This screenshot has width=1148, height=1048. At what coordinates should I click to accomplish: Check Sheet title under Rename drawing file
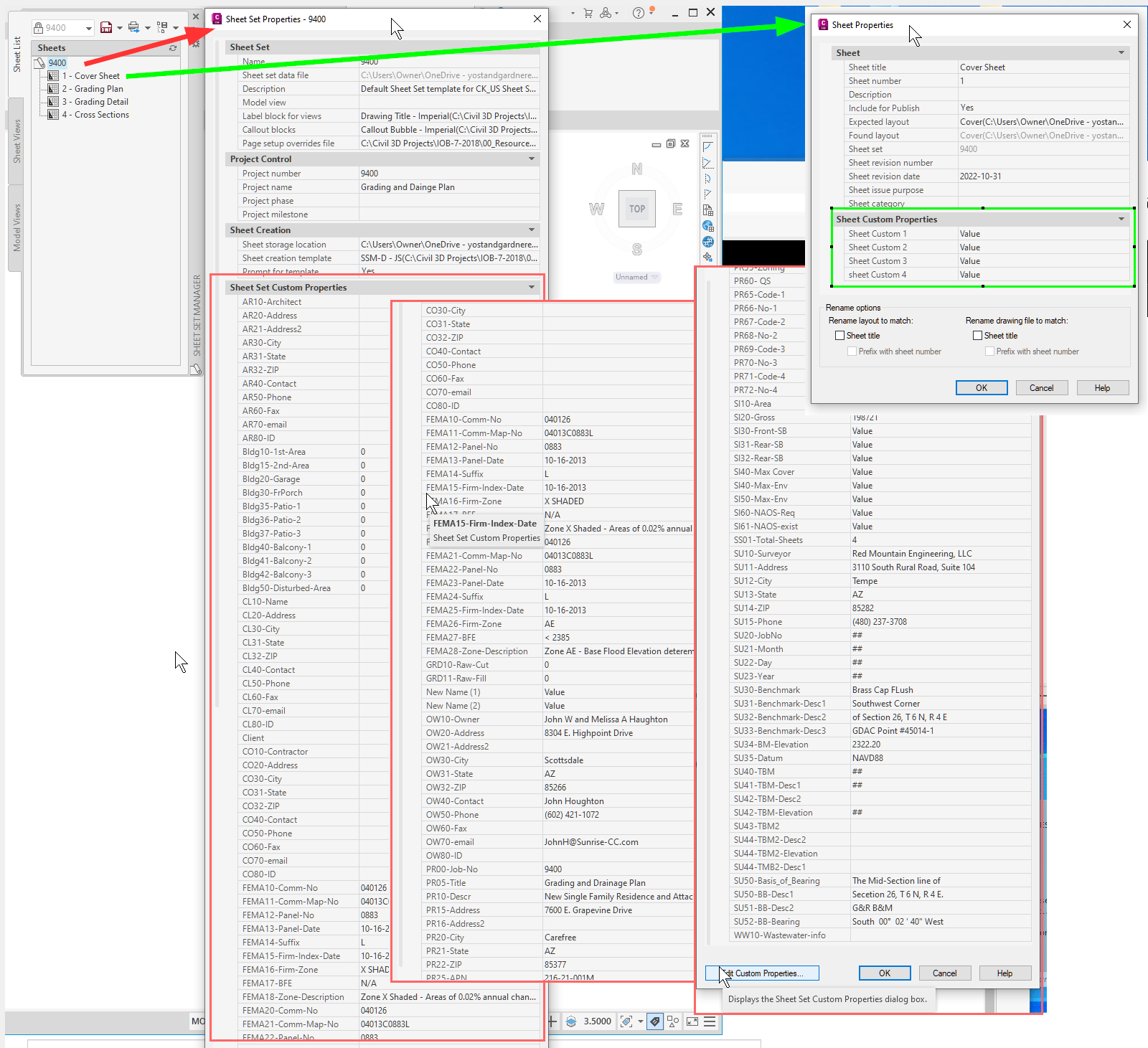977,335
